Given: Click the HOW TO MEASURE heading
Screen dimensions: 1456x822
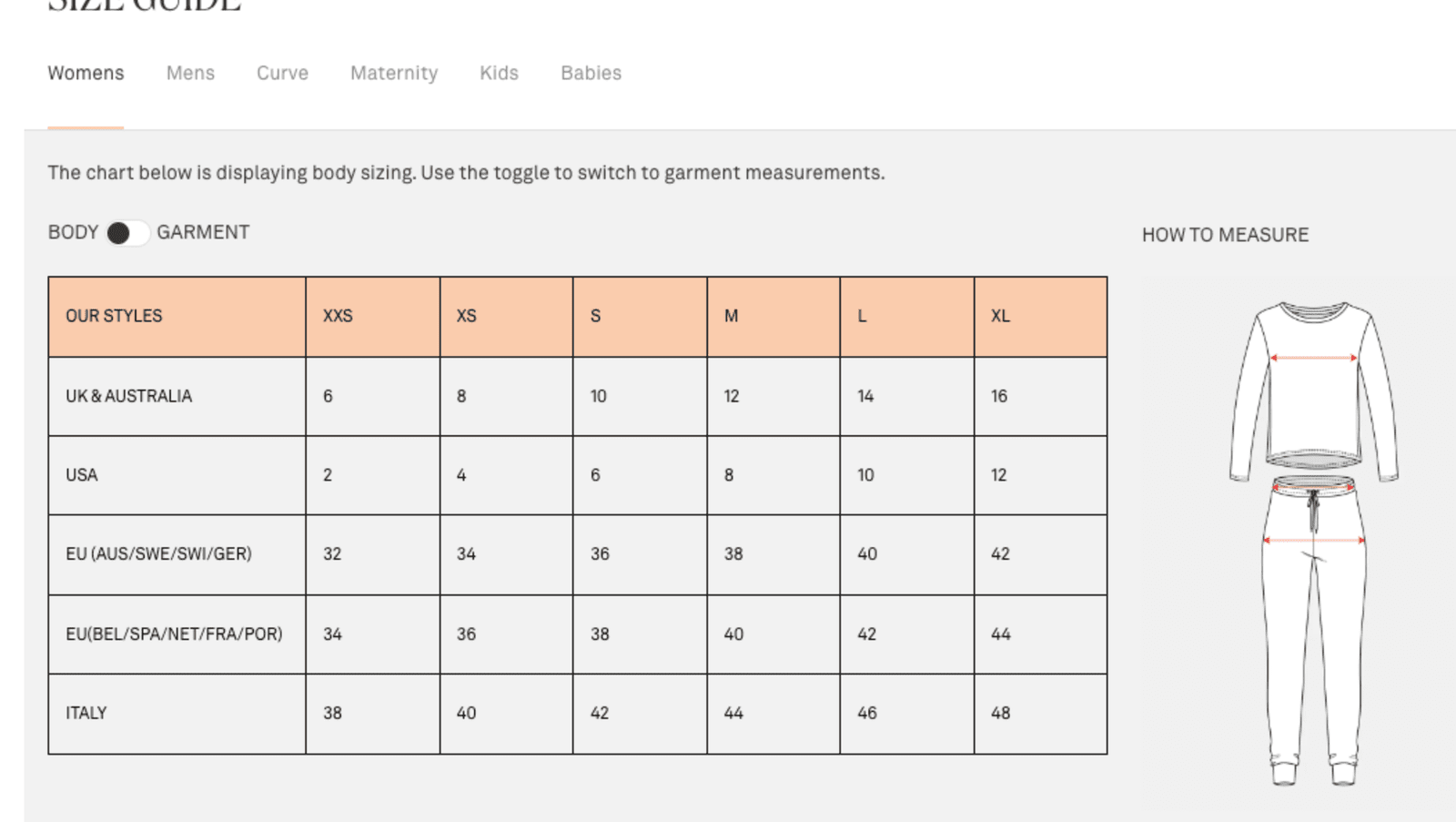Looking at the screenshot, I should 1225,235.
